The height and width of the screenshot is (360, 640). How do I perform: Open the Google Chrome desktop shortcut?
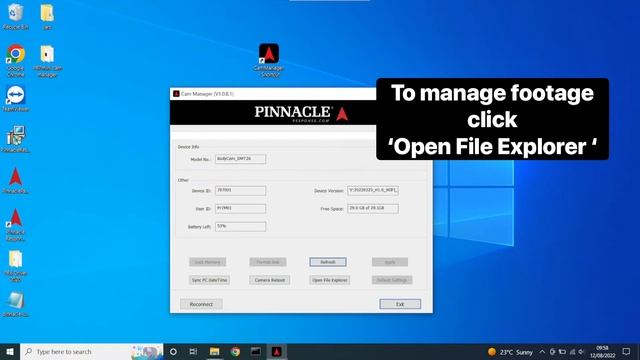[x=16, y=60]
